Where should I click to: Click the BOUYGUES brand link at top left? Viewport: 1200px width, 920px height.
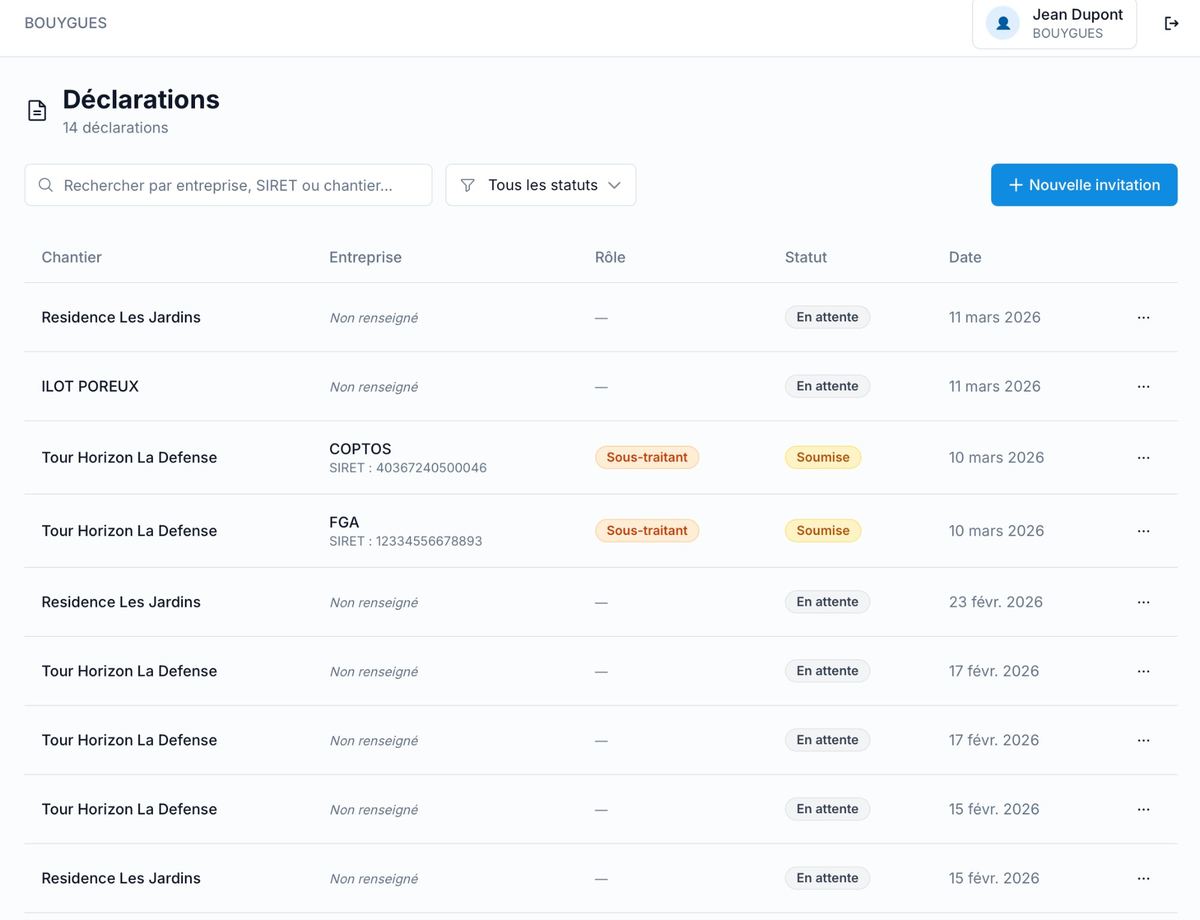(x=66, y=23)
